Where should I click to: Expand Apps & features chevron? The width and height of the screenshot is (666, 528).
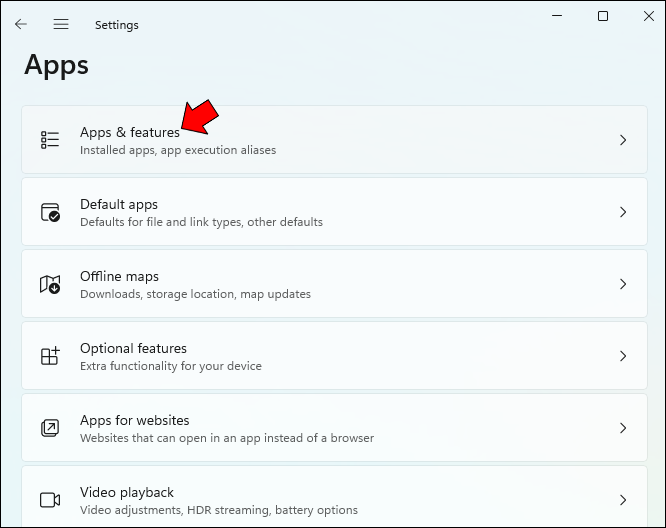[623, 140]
